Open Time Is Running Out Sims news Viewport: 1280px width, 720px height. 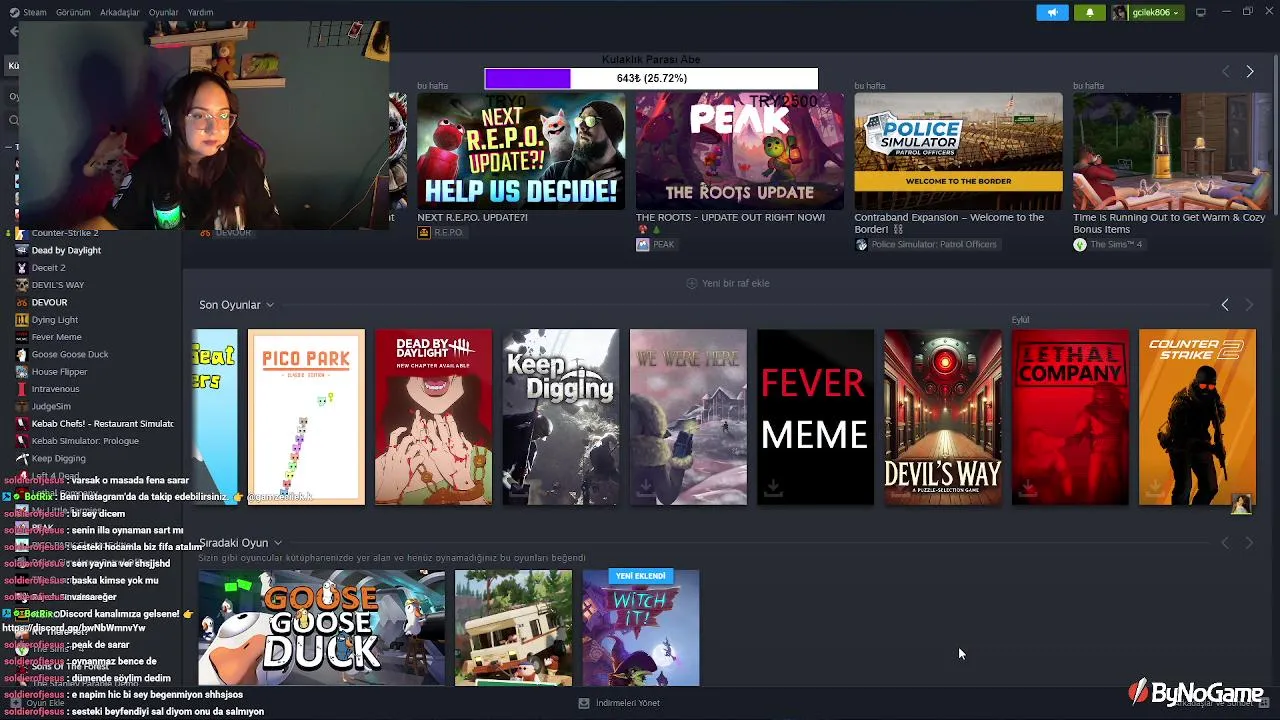pyautogui.click(x=1169, y=223)
